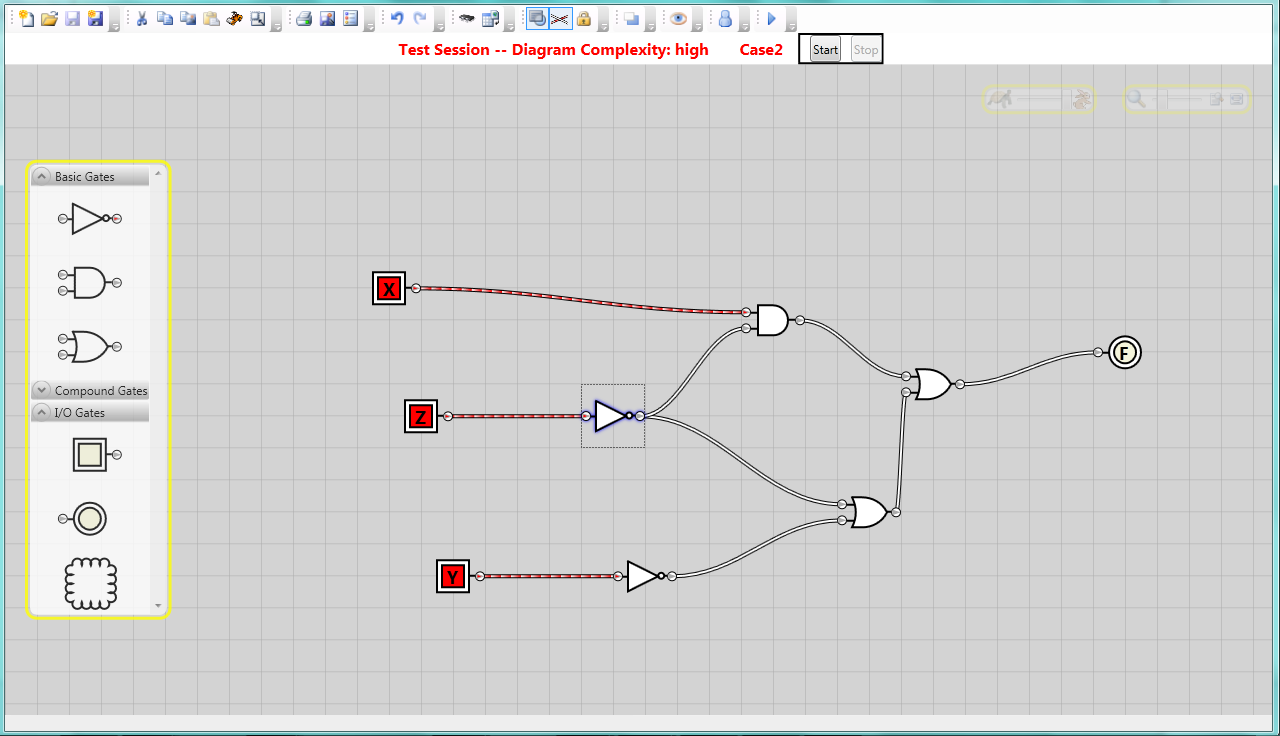Redo the last undone action
Image resolution: width=1280 pixels, height=736 pixels.
click(420, 18)
